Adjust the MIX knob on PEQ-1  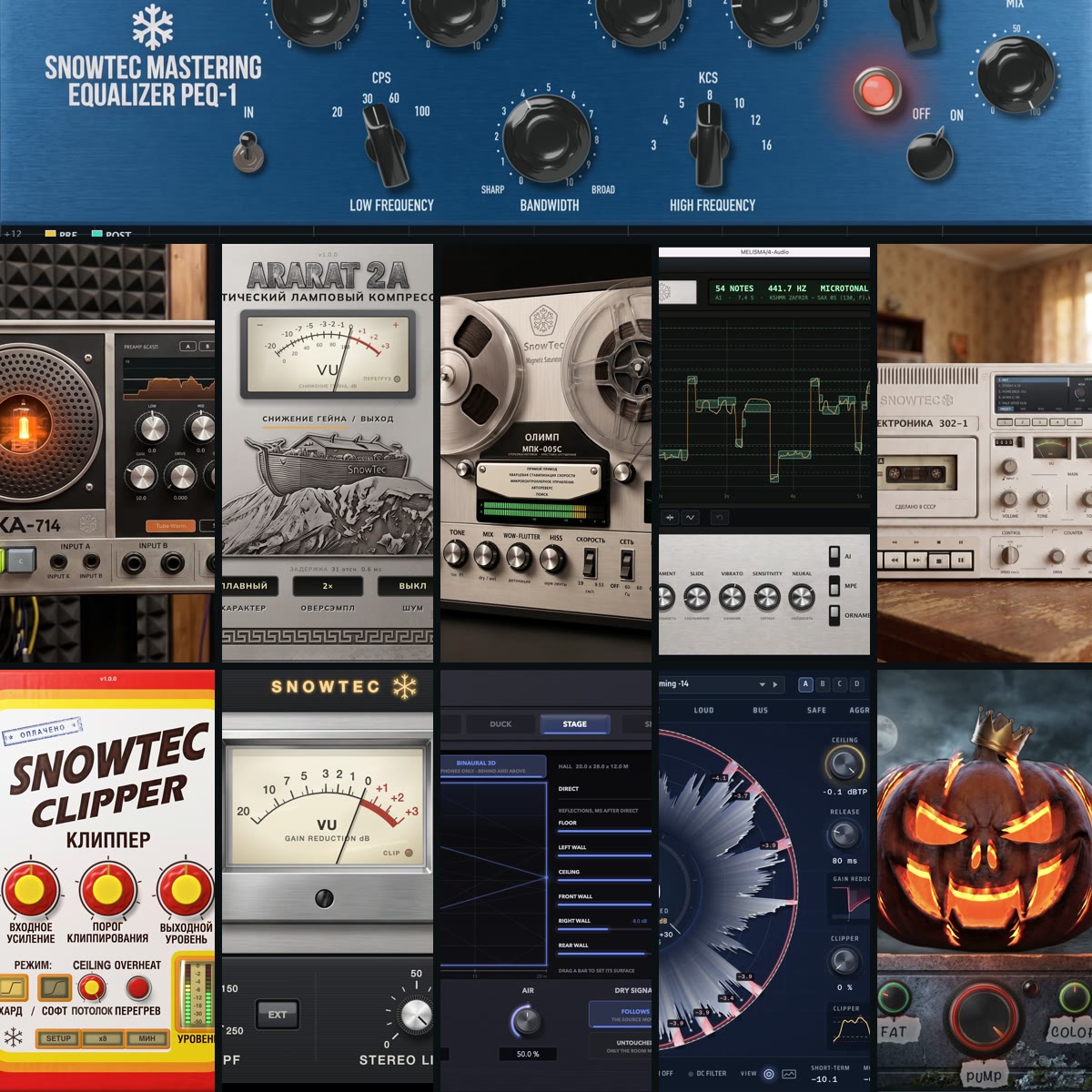pyautogui.click(x=1015, y=75)
